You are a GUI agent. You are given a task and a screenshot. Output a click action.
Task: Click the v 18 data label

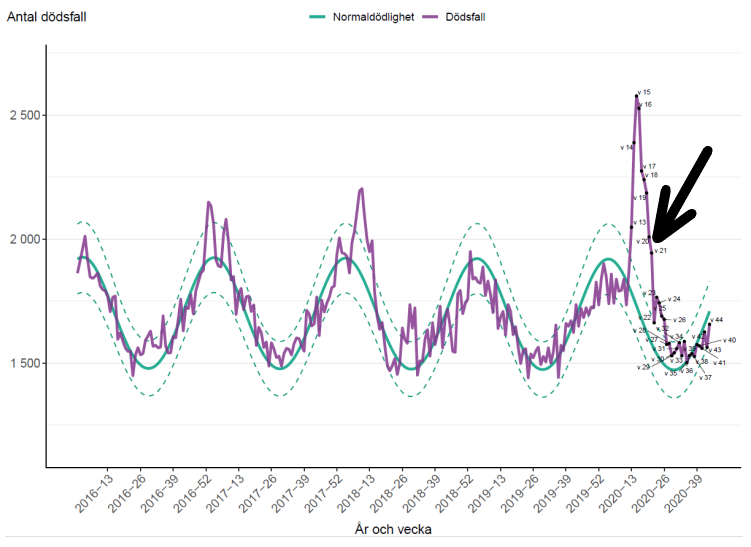point(651,175)
